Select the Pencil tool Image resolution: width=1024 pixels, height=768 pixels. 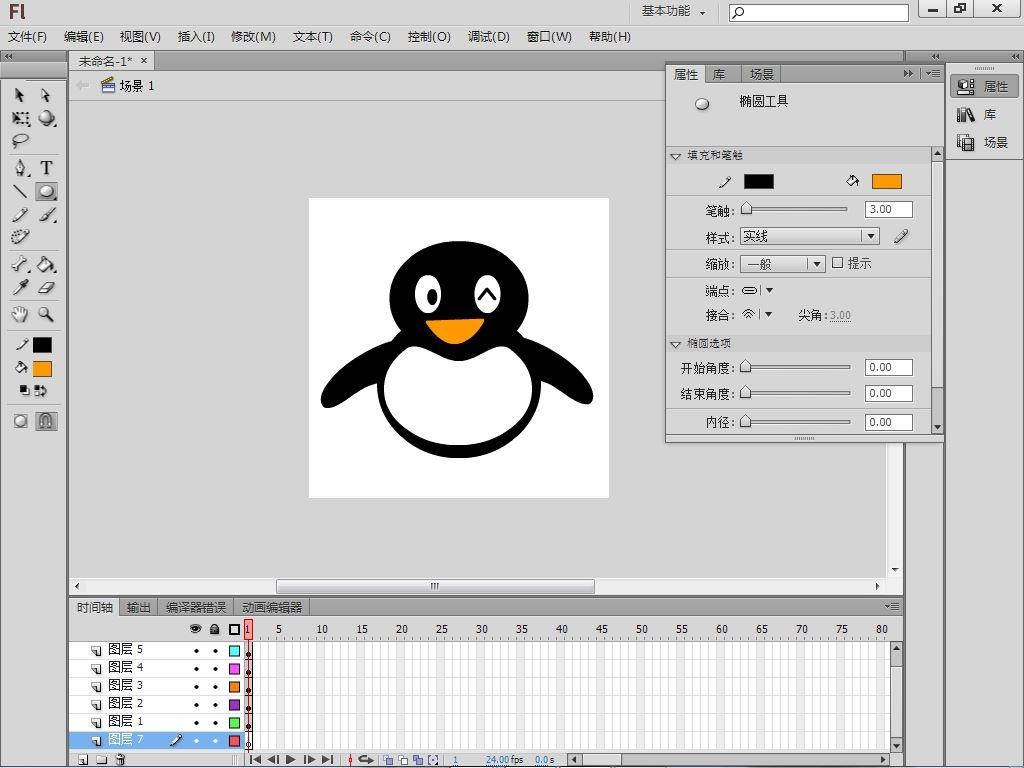[x=20, y=214]
